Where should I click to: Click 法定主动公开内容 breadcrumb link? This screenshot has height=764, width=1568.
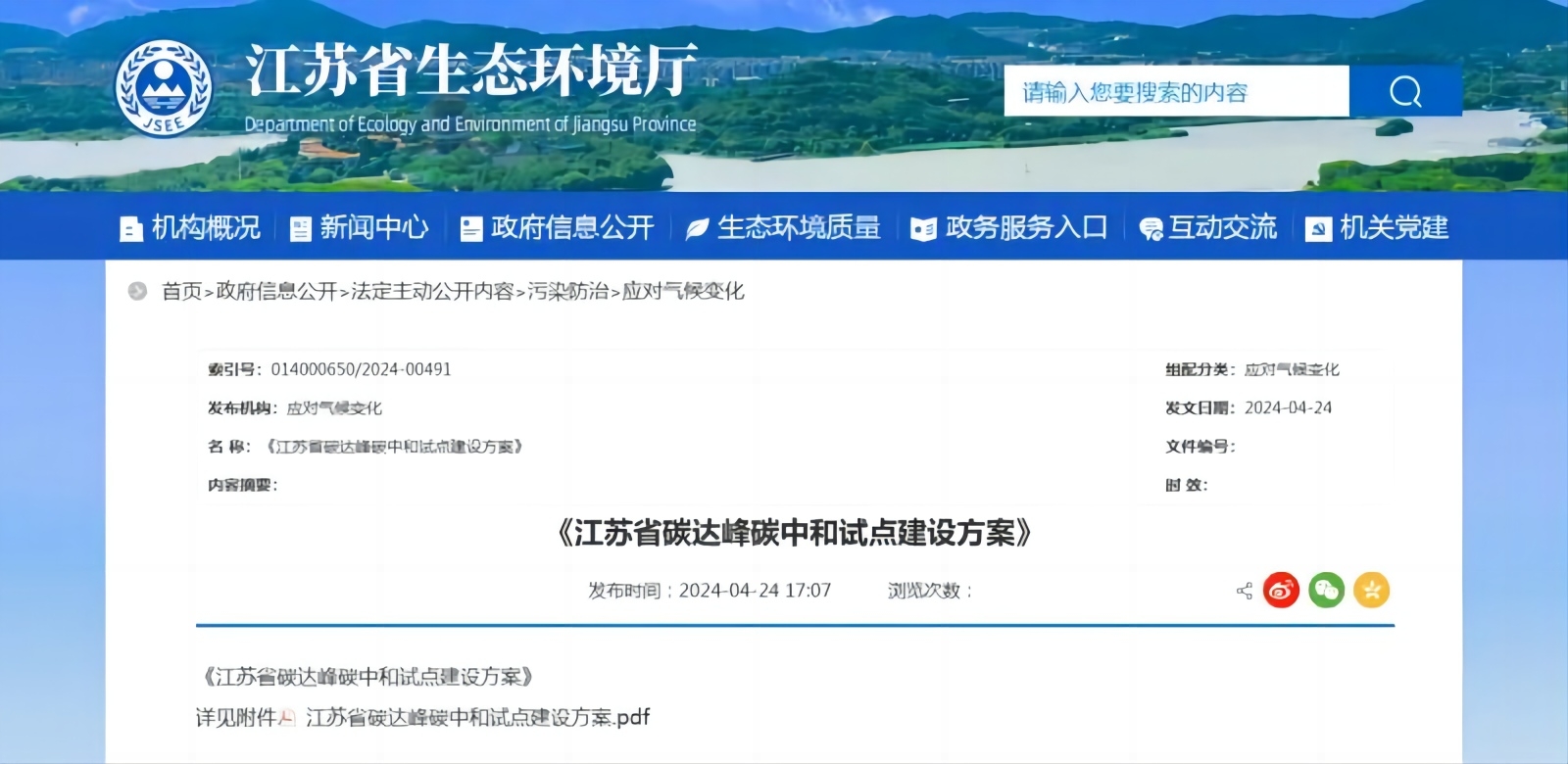coord(432,291)
